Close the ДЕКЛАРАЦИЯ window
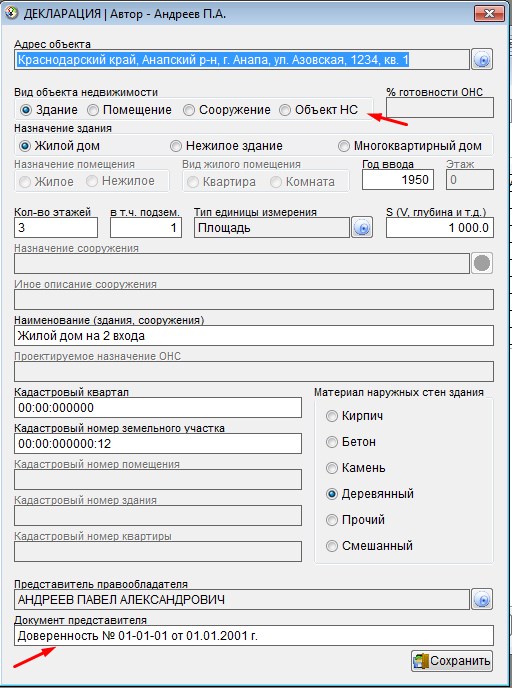 click(x=489, y=14)
